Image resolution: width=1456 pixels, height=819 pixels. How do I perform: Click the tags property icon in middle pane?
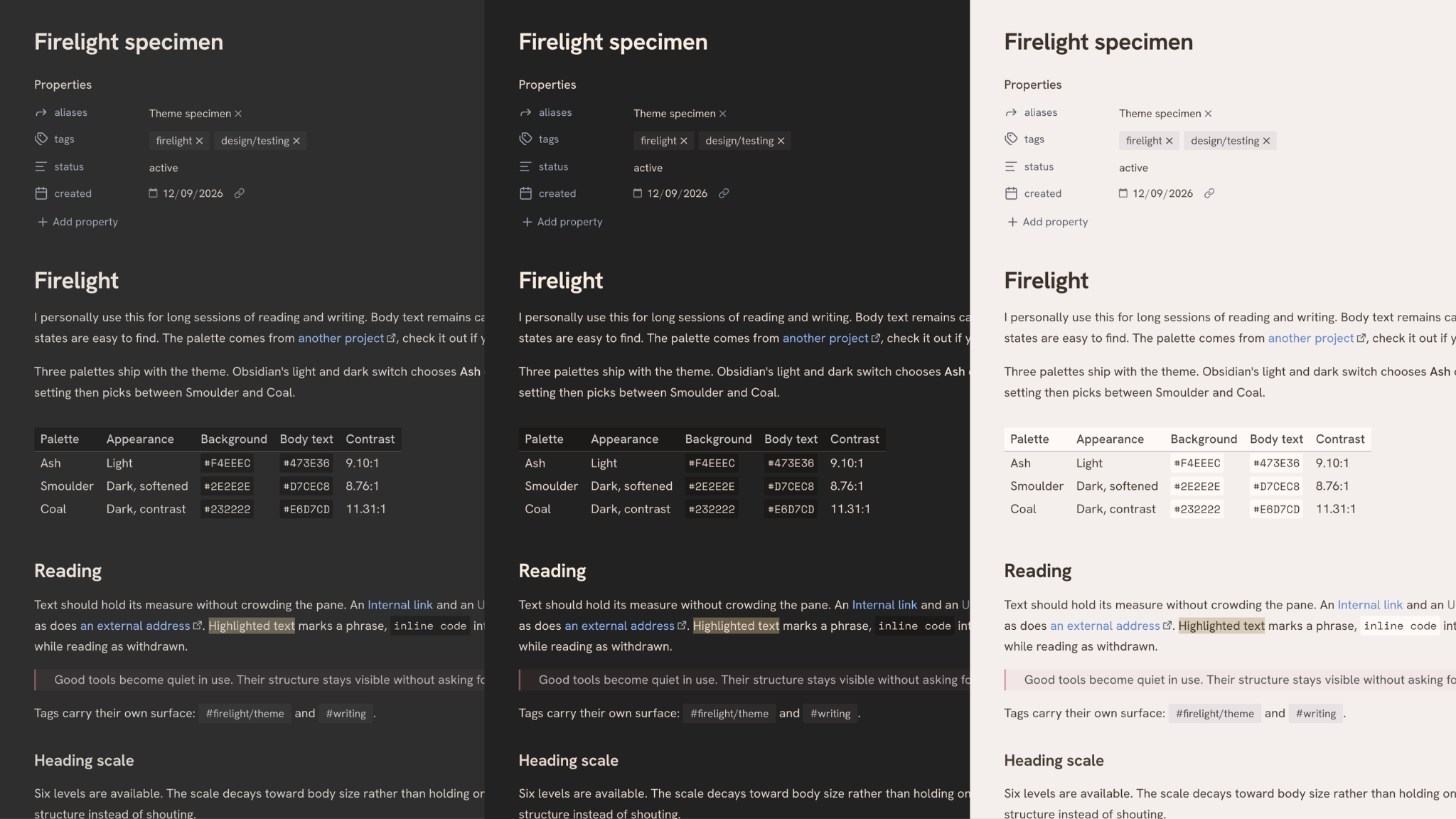coord(525,139)
